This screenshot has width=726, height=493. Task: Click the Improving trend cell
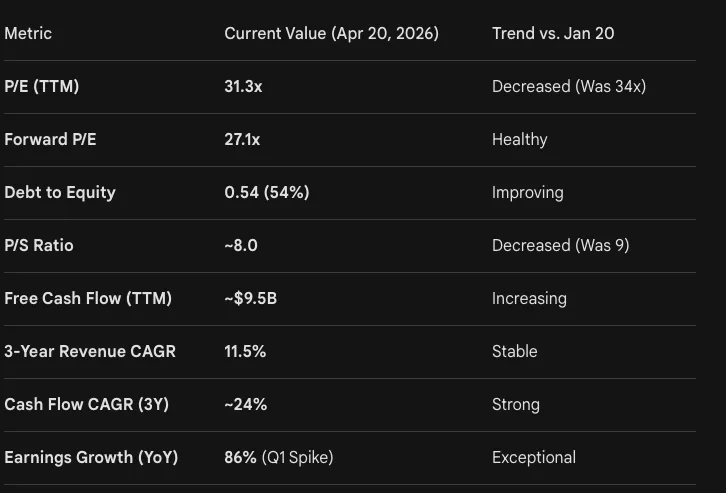pyautogui.click(x=527, y=193)
